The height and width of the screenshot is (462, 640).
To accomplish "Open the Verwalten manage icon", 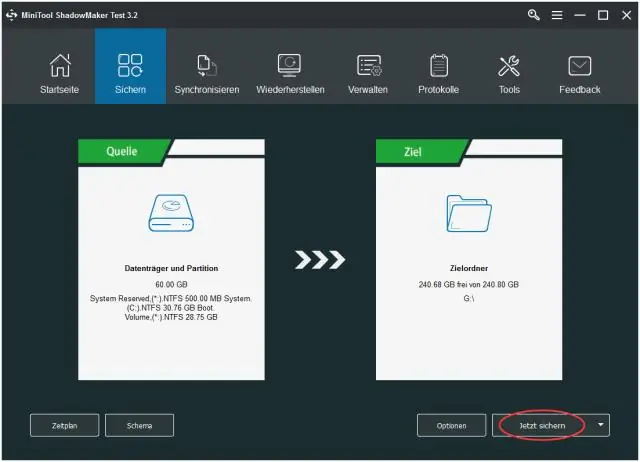I will click(369, 65).
